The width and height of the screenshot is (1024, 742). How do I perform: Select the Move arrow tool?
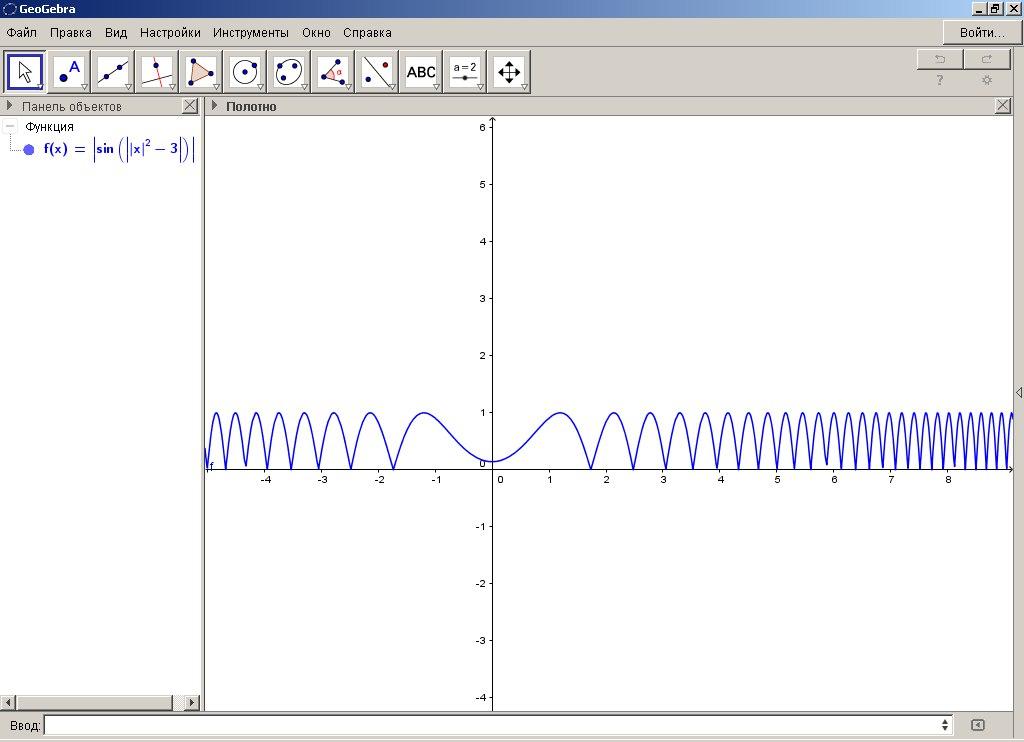[x=25, y=71]
